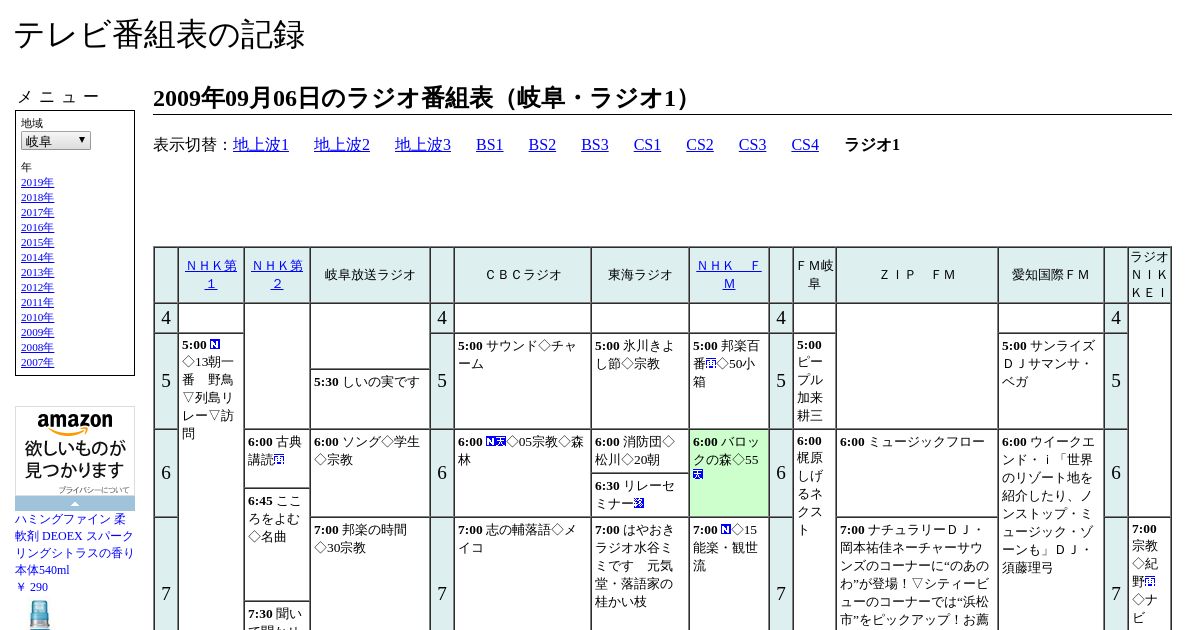Collapse the Amazon ad arrow bar
Screen dimensions: 1200x630
(75, 503)
